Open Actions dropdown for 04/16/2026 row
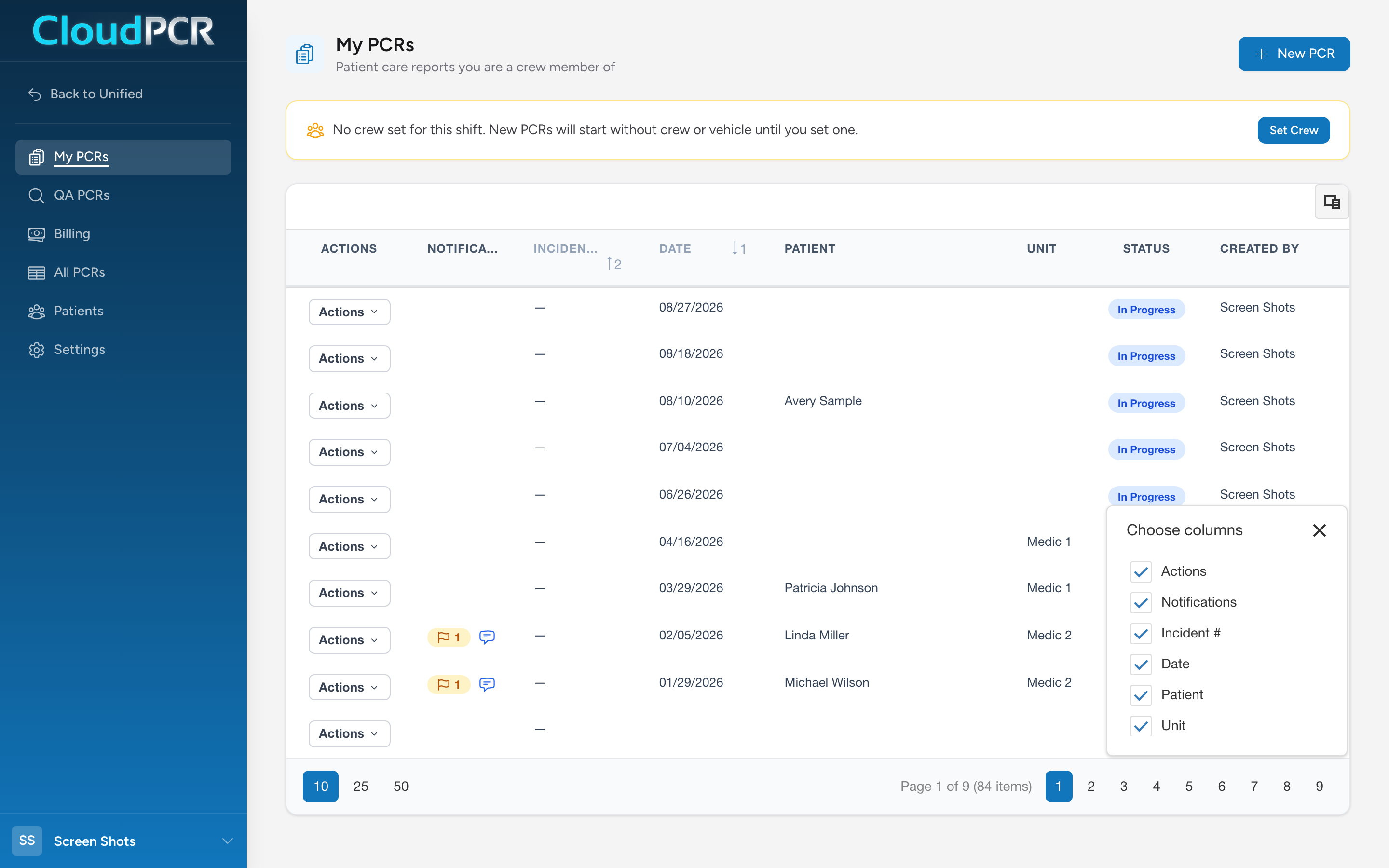The width and height of the screenshot is (1389, 868). coord(349,546)
